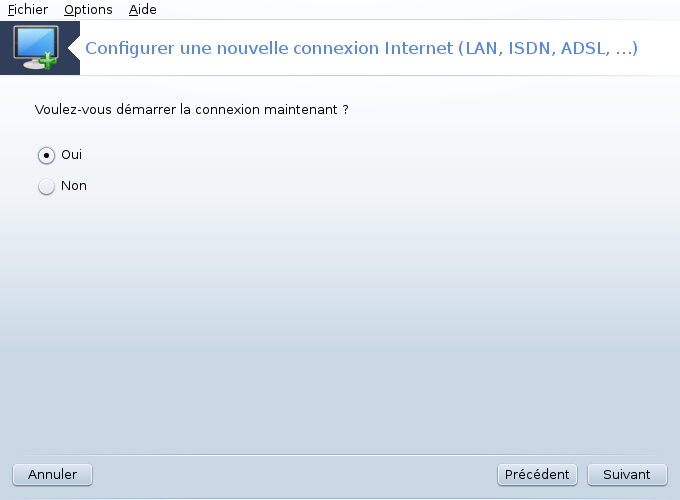Select the Oui radio button circle
680x500 pixels.
46,155
